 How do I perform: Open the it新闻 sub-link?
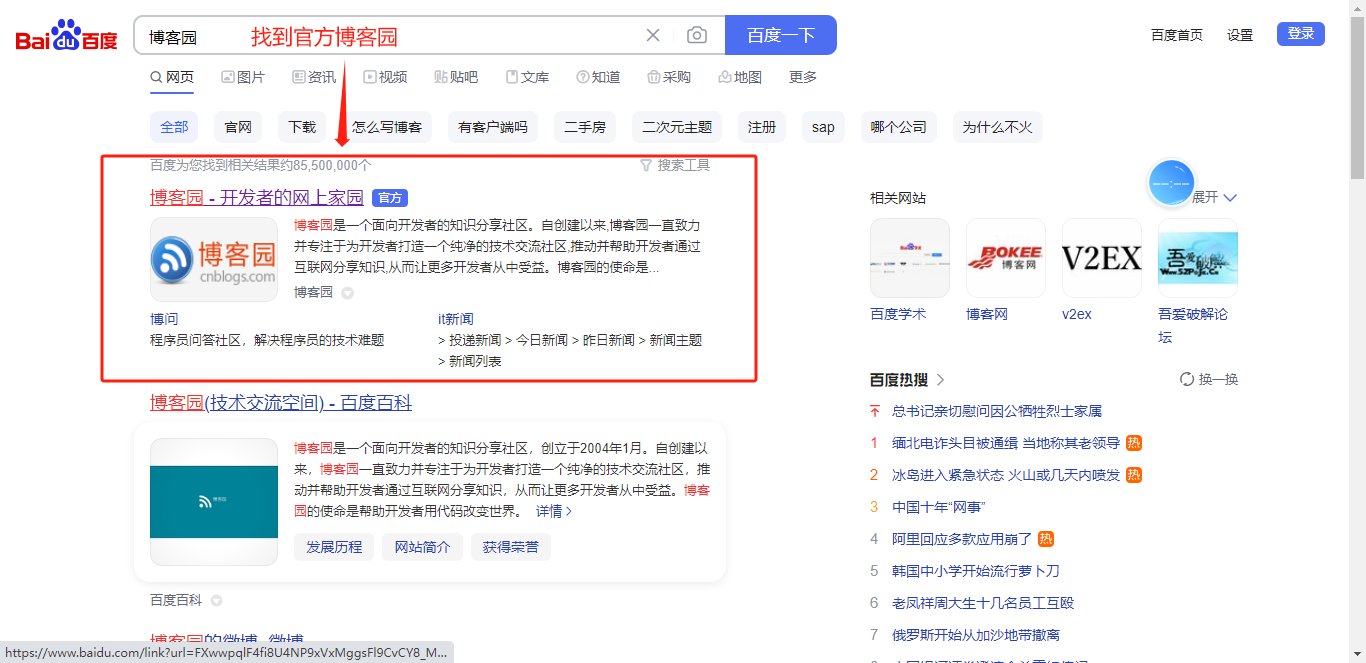pyautogui.click(x=456, y=319)
